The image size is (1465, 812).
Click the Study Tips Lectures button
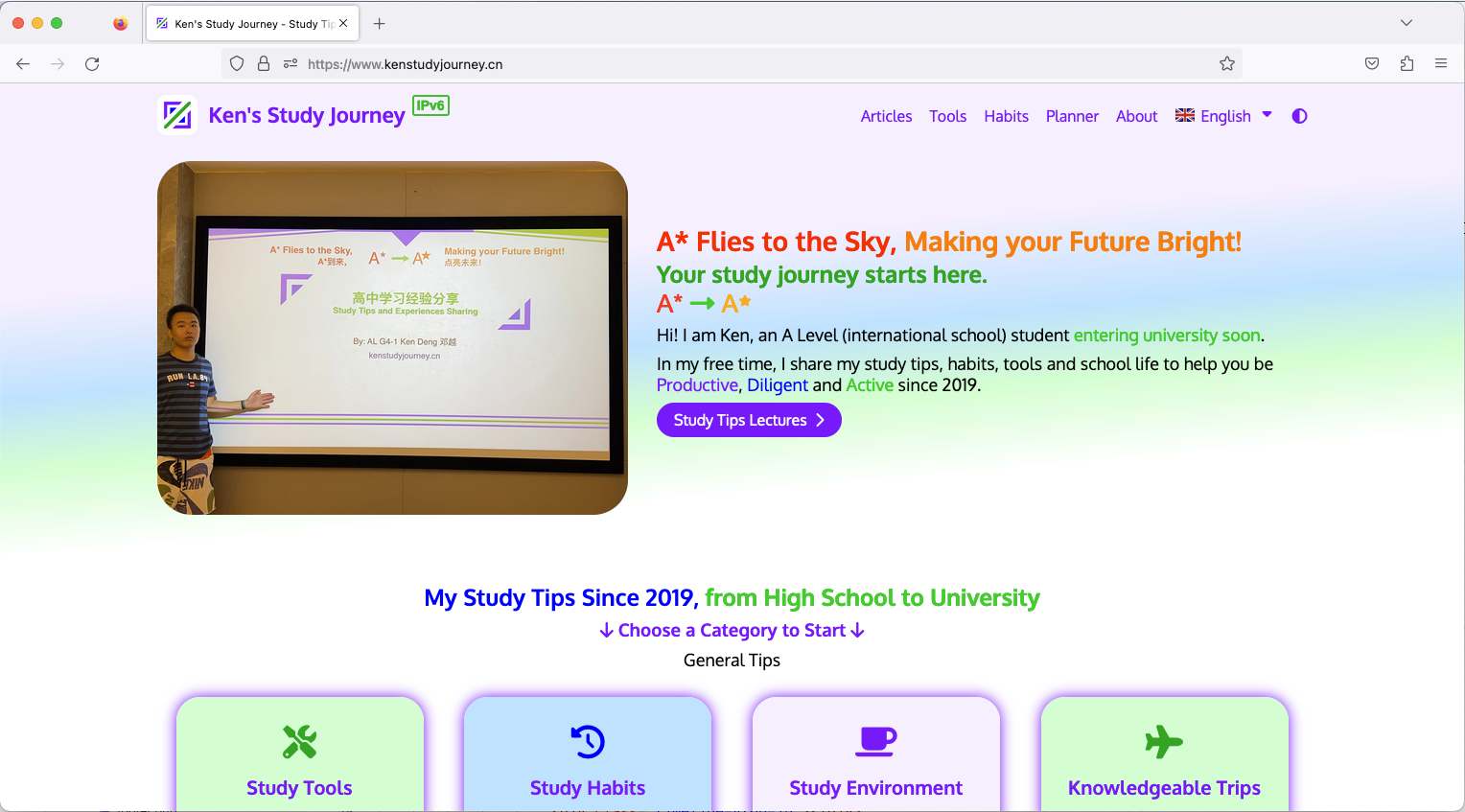pyautogui.click(x=749, y=420)
